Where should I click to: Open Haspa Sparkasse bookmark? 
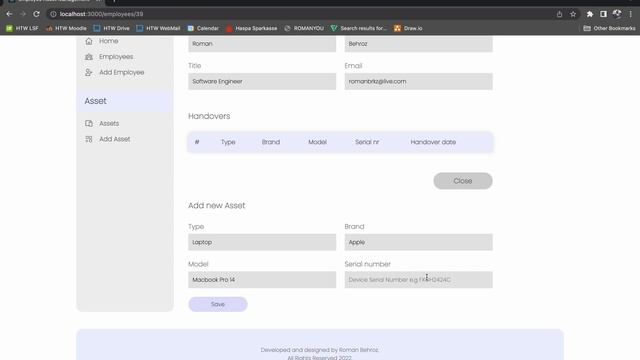point(251,28)
